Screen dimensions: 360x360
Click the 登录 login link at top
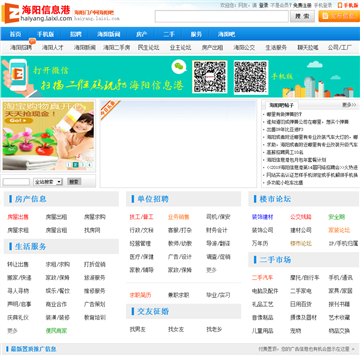tap(264, 5)
